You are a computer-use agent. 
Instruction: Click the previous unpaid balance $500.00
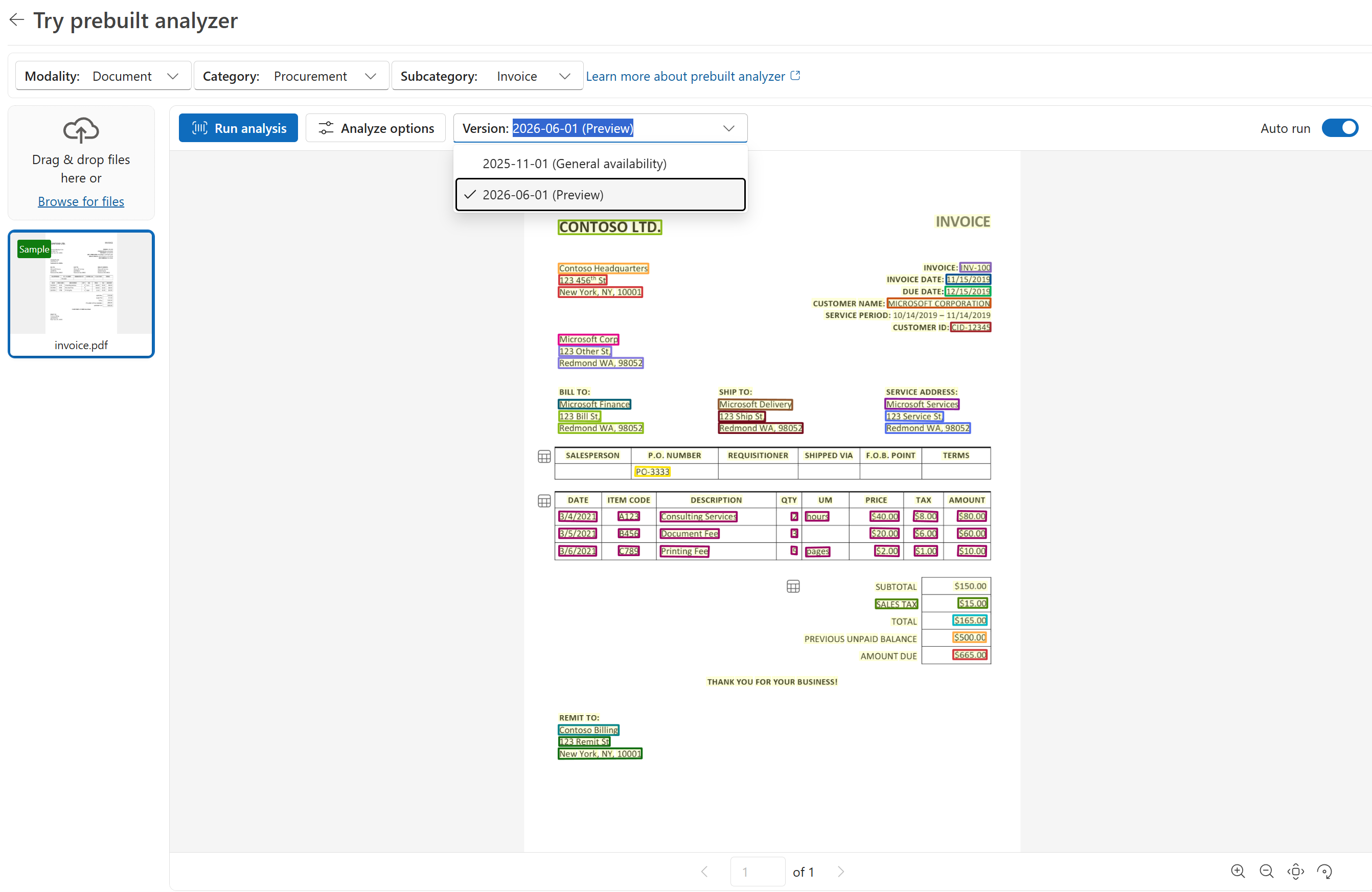click(970, 638)
